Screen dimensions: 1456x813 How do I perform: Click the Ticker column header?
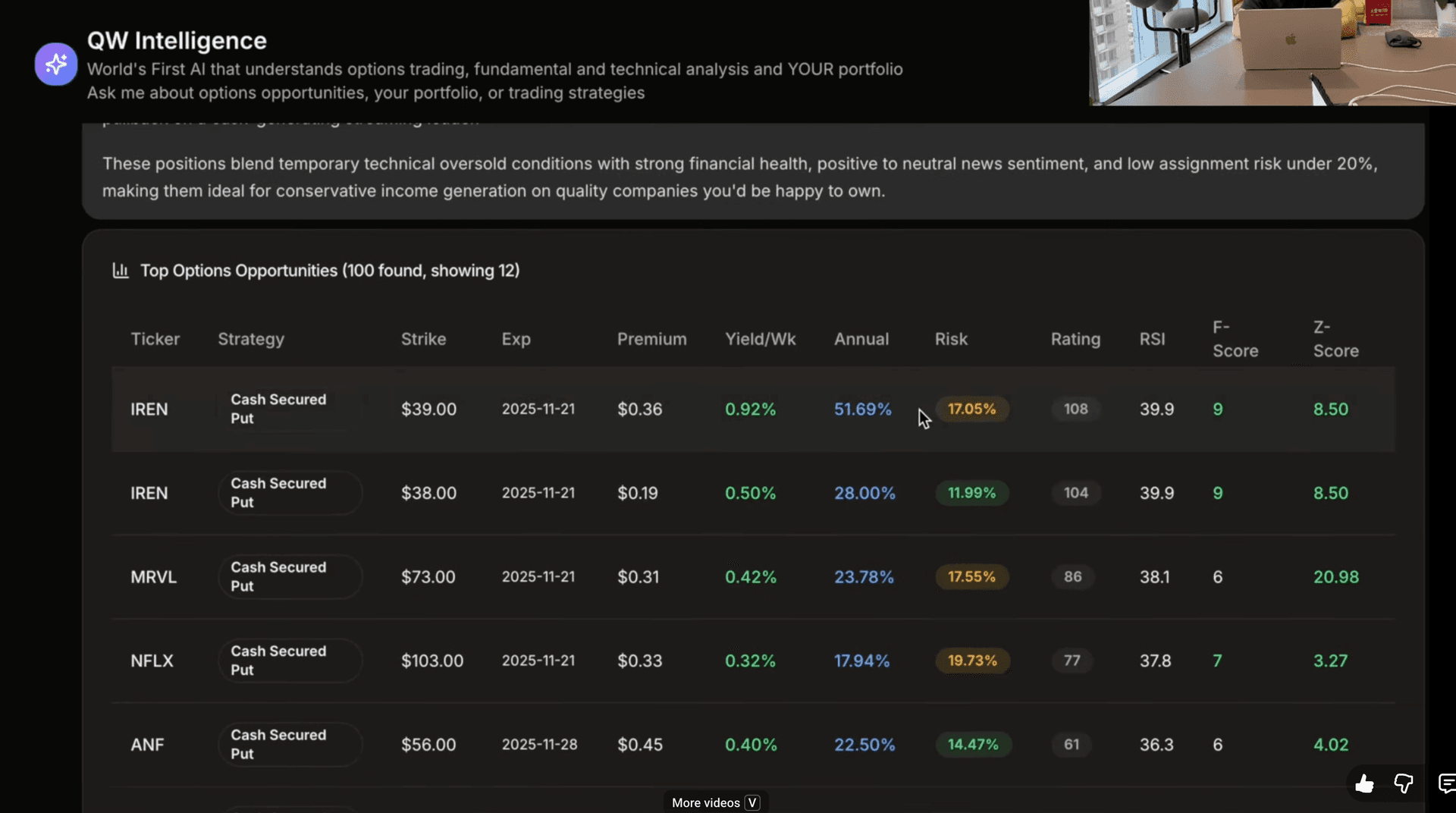pos(155,339)
